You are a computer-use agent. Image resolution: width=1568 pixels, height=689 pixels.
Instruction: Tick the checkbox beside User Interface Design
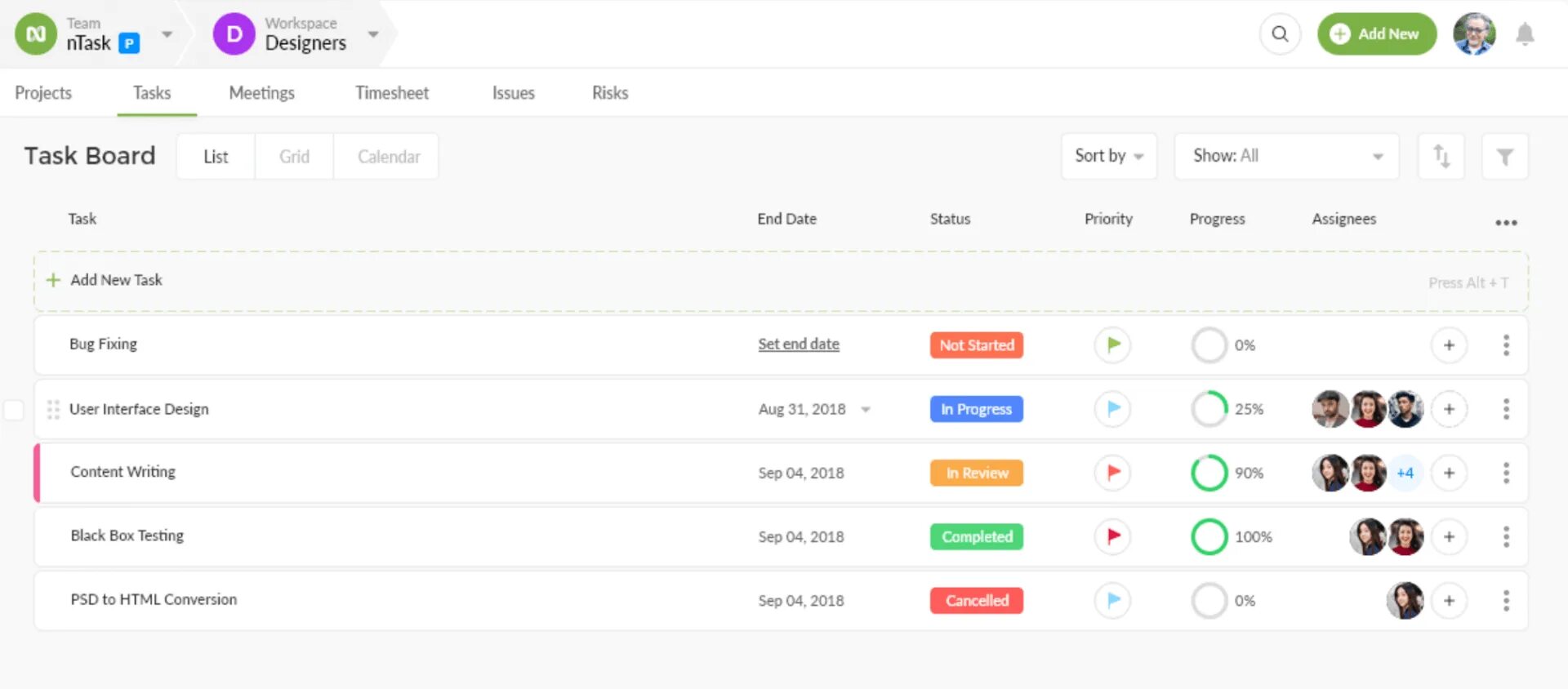(x=14, y=410)
